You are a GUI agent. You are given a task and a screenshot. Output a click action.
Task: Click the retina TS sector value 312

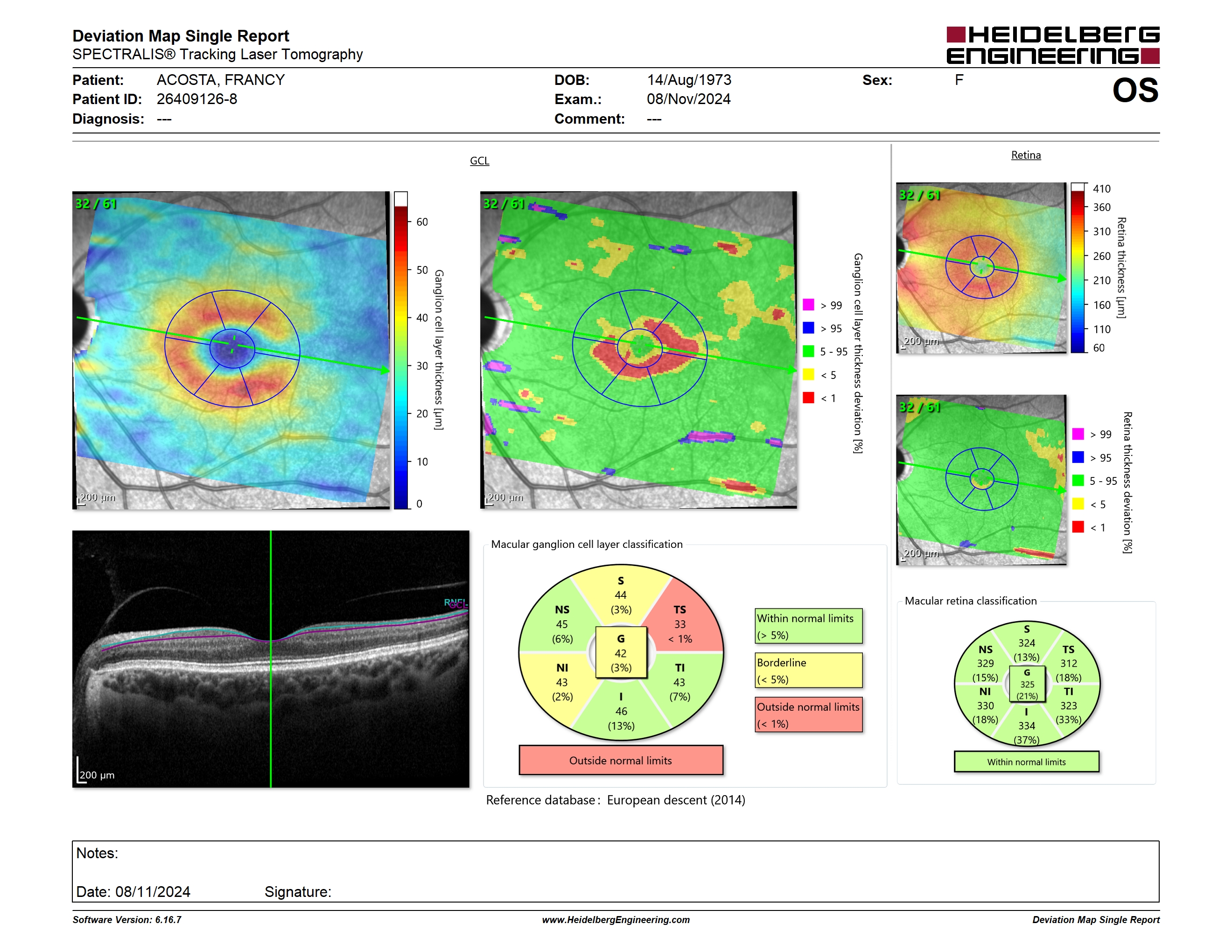(1068, 663)
